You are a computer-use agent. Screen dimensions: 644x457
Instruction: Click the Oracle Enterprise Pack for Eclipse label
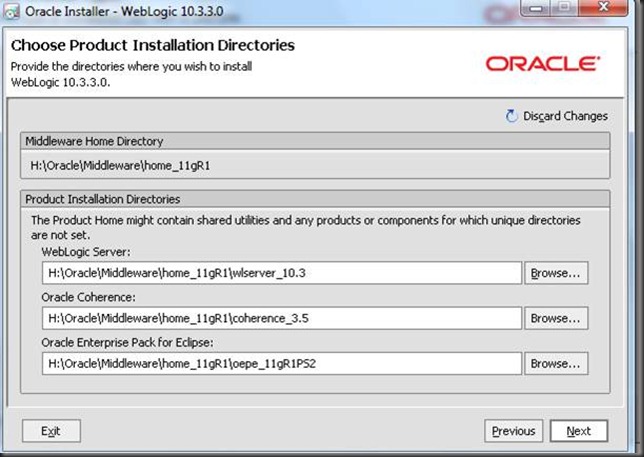(x=127, y=342)
